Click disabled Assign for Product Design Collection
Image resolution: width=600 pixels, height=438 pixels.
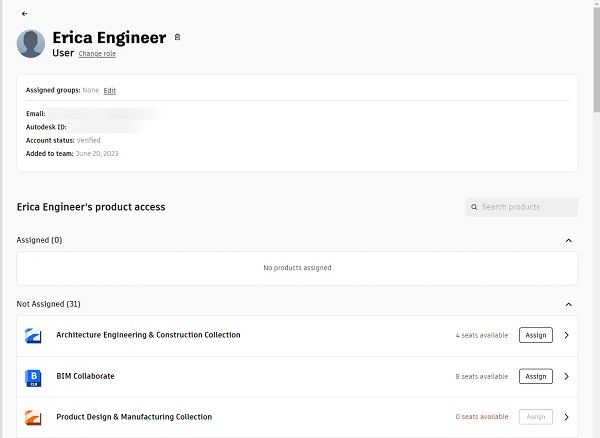coord(536,417)
